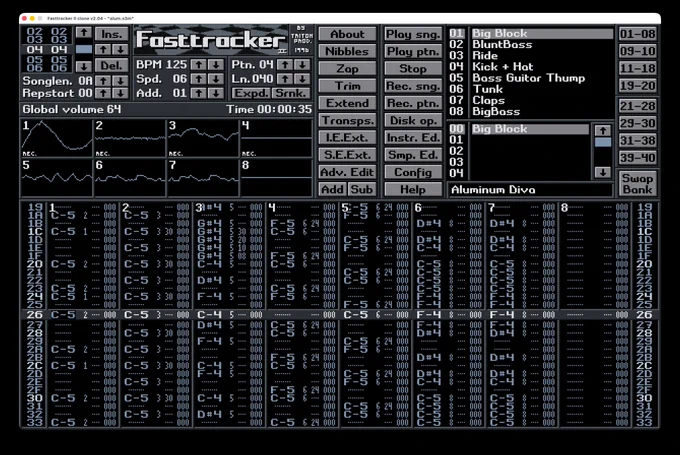Open S.E.Ext. sample editor extension
This screenshot has width=680, height=455.
pyautogui.click(x=347, y=155)
